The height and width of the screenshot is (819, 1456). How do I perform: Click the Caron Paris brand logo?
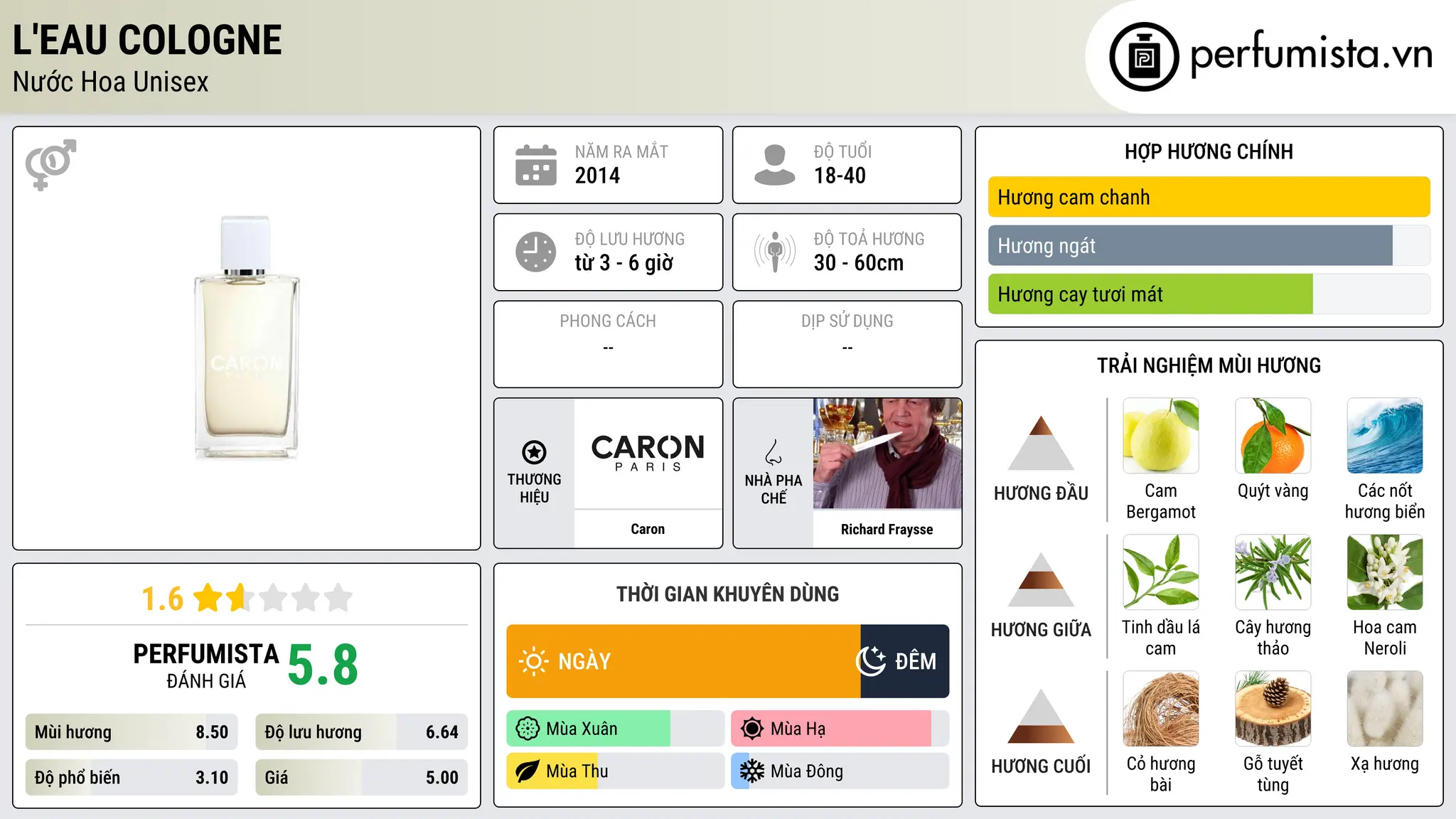(648, 453)
